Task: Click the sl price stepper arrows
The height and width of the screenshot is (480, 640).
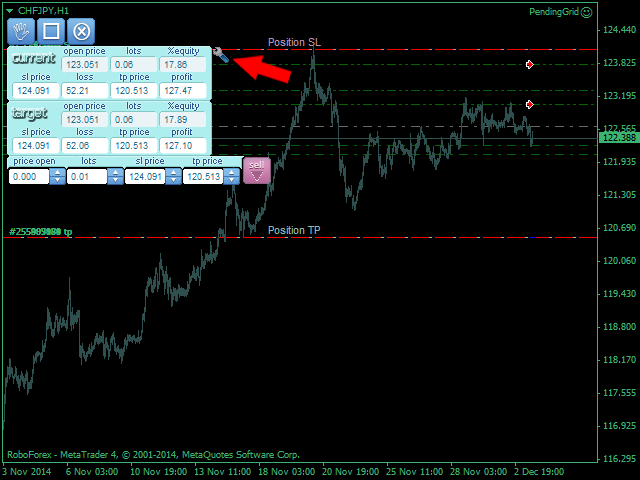Action: [174, 176]
